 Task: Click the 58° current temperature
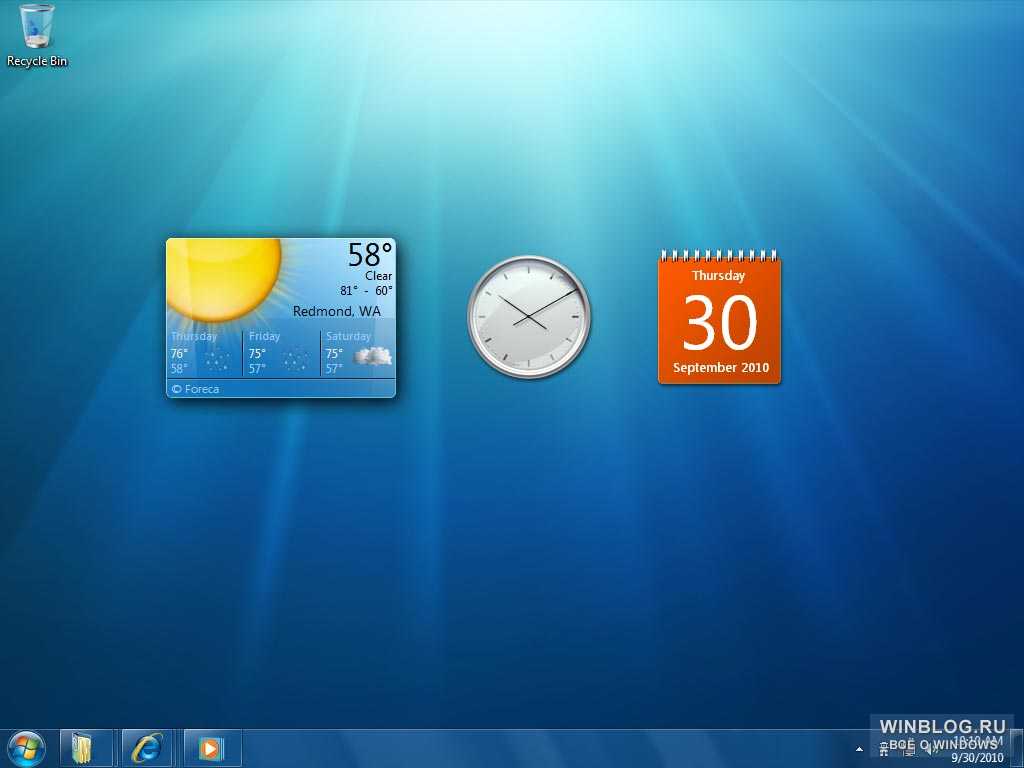point(370,255)
